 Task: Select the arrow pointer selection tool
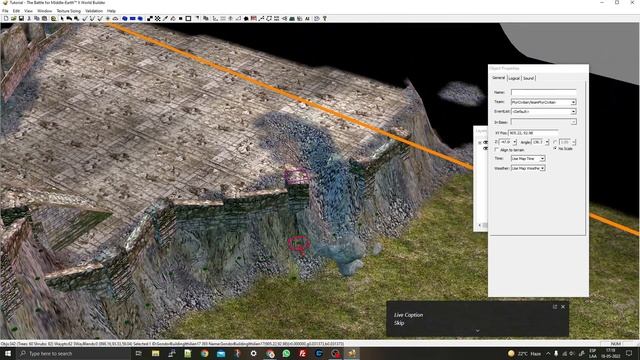62,18
